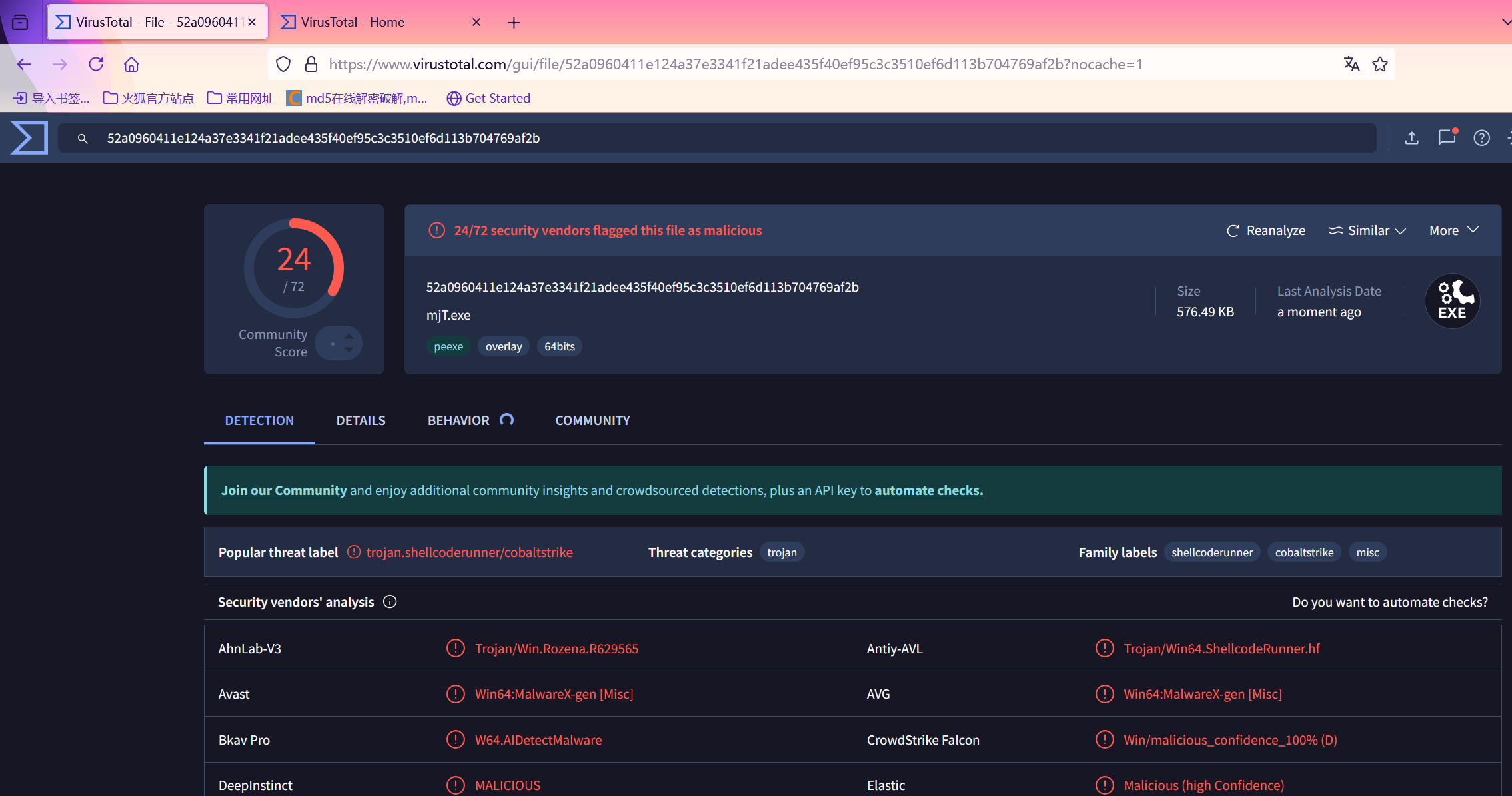
Task: Expand the browser tab list chevron
Action: coord(1506,22)
